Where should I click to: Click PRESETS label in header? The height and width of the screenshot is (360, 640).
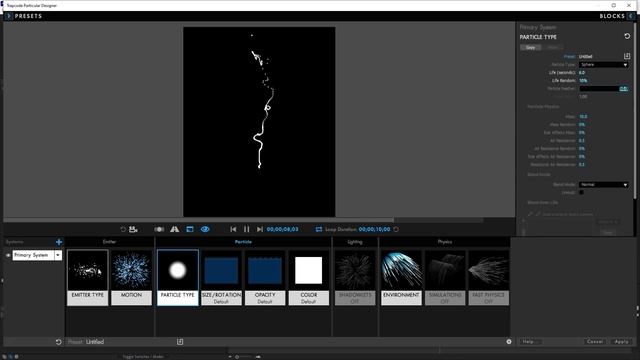coord(28,16)
